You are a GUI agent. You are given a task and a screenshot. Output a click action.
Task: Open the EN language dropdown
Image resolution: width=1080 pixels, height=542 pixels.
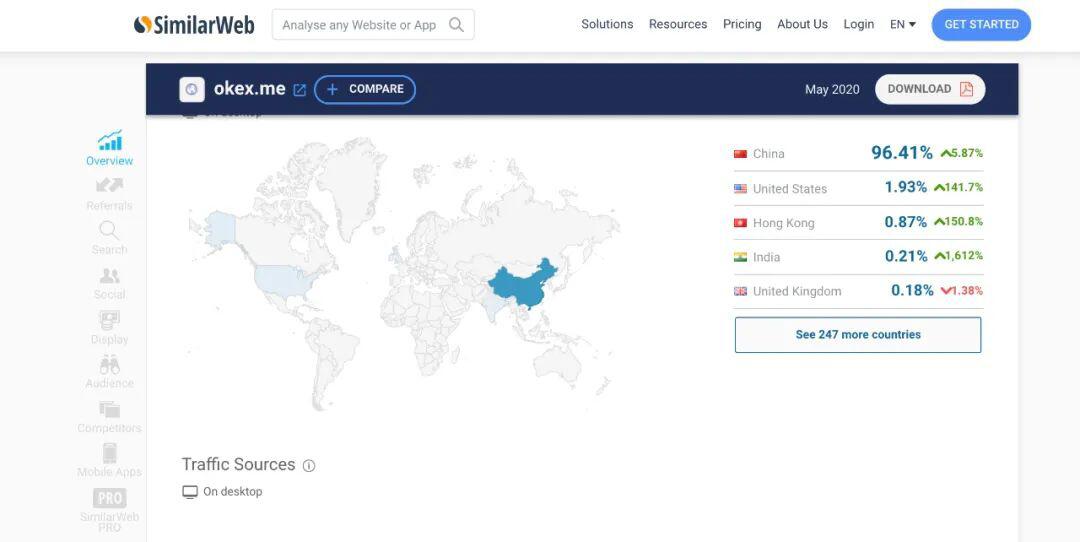[x=902, y=24]
